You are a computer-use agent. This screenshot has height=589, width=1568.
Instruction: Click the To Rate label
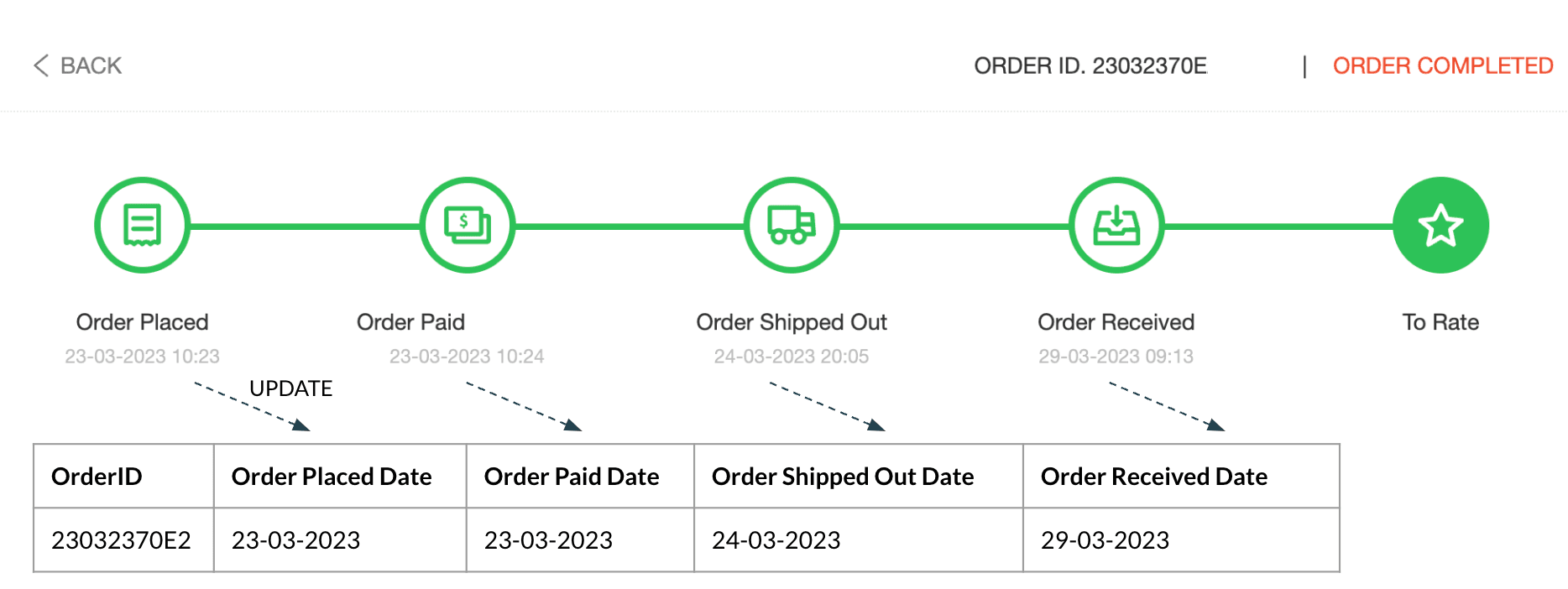coord(1440,322)
